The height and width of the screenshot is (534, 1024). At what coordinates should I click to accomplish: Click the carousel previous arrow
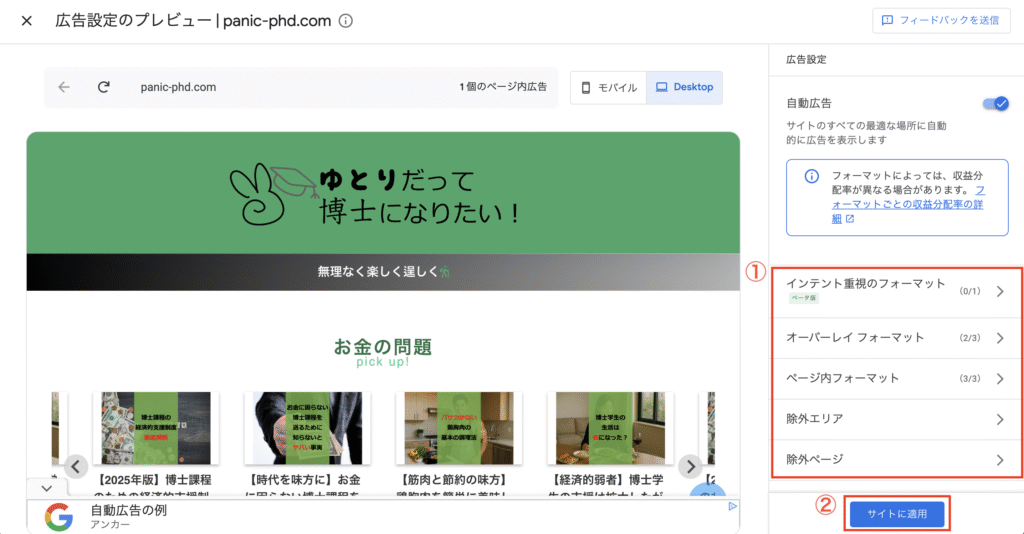(76, 466)
